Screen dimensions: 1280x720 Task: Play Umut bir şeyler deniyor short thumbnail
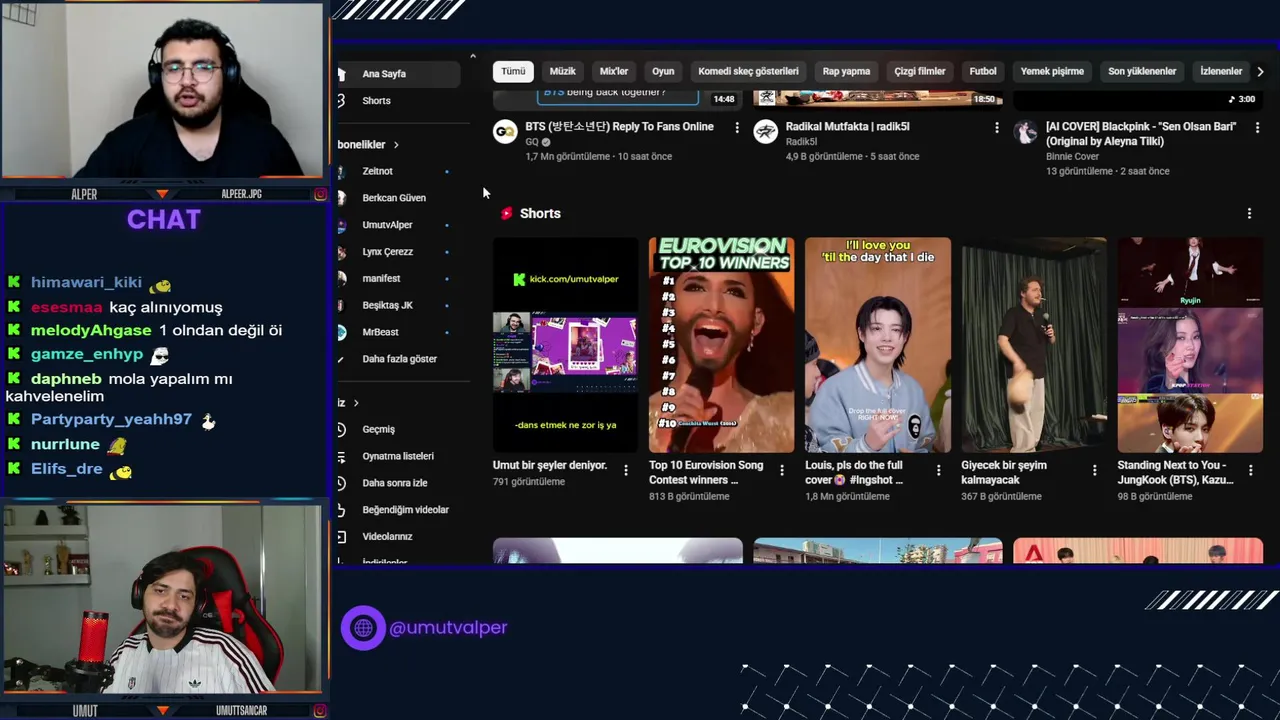point(565,345)
